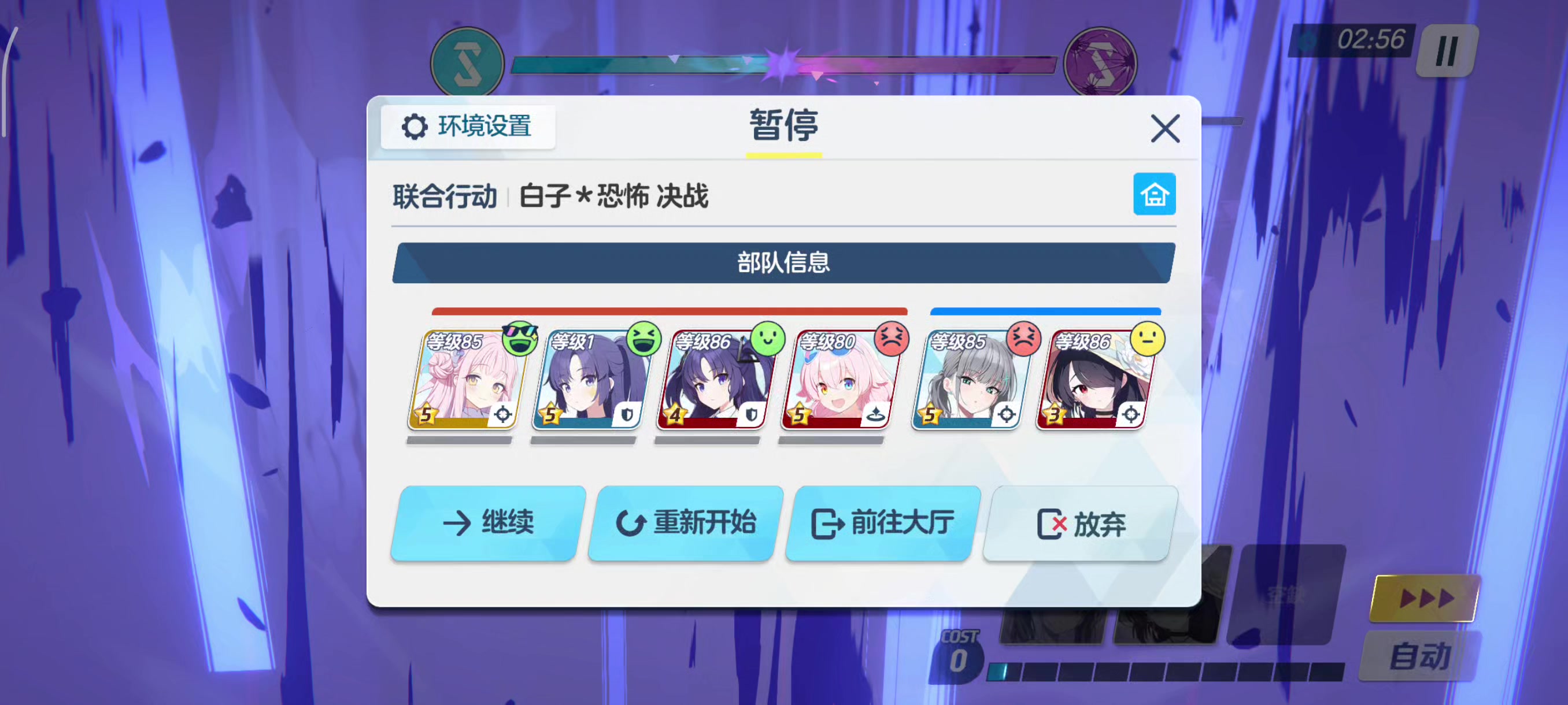This screenshot has height=705, width=1568.
Task: Select the level 86 support card with hat
Action: (1094, 380)
